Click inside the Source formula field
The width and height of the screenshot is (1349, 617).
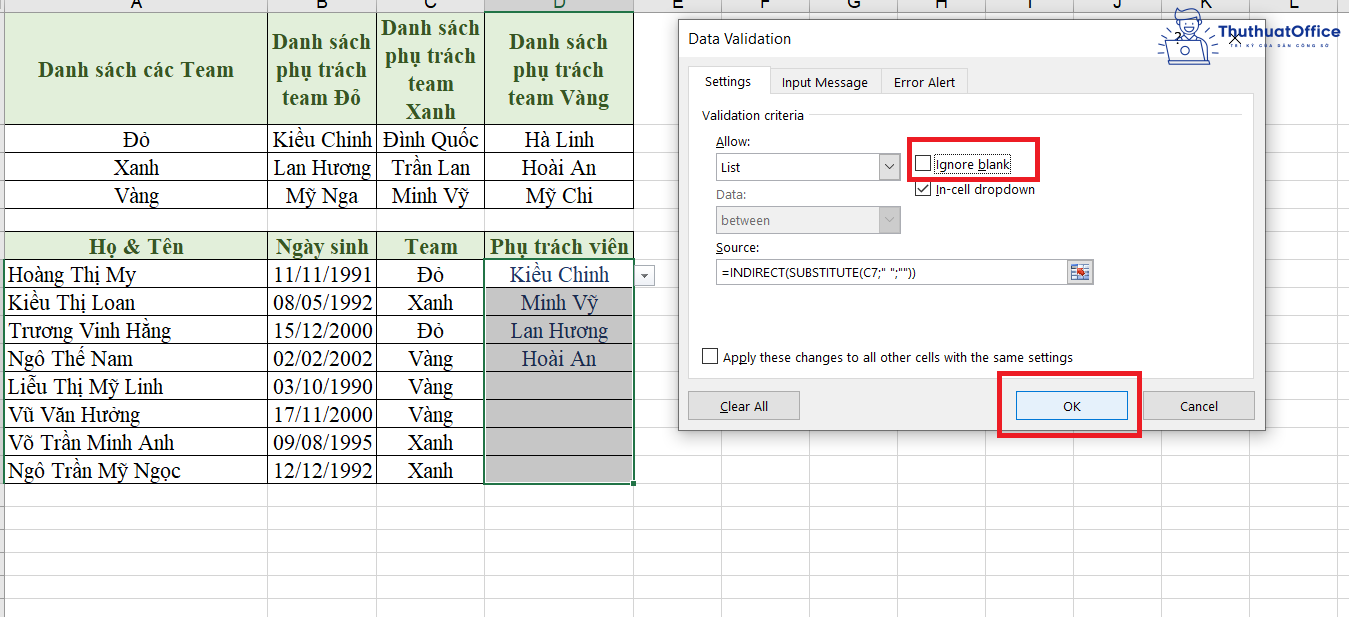pos(880,271)
